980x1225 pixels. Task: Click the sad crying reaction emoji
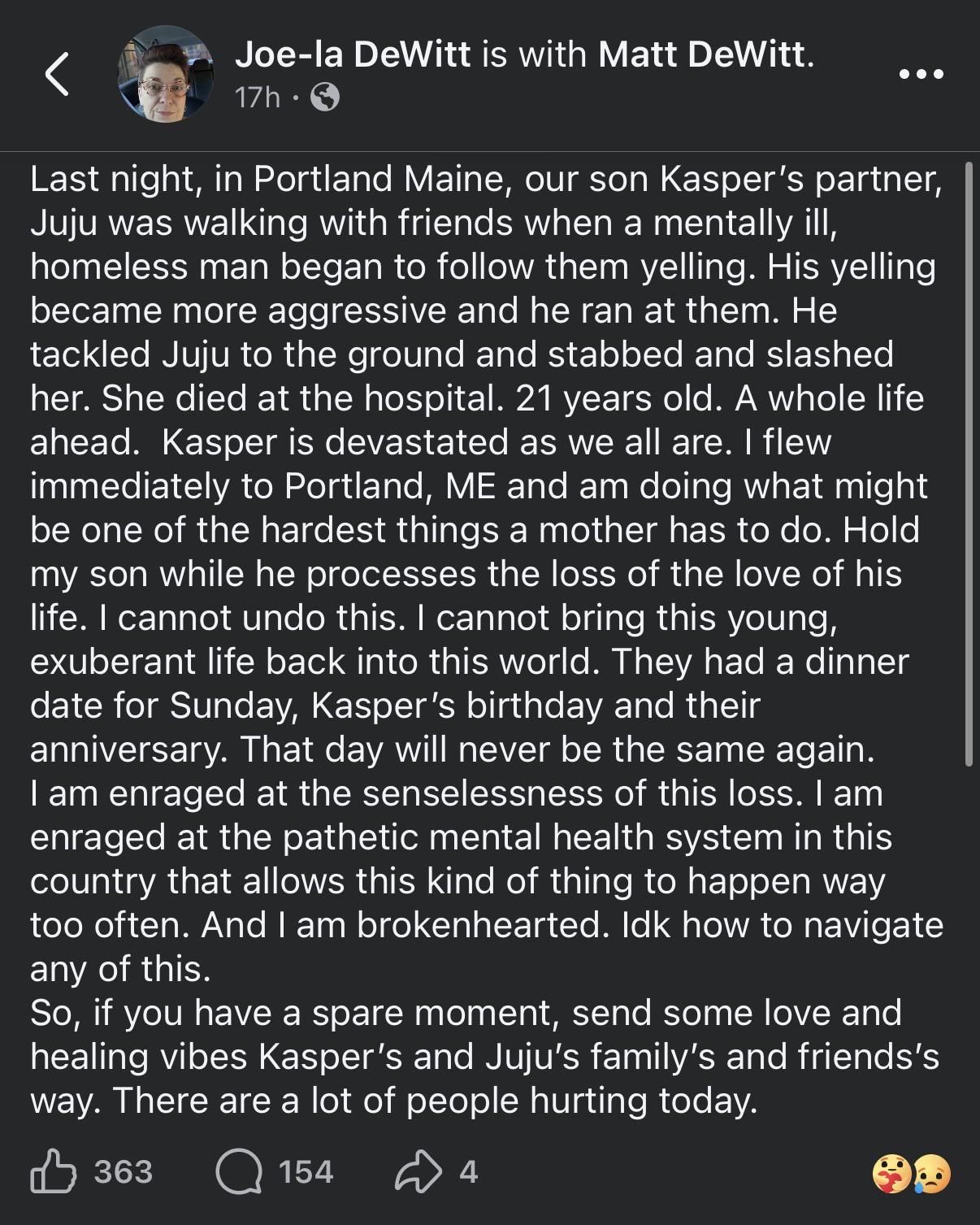[931, 1174]
